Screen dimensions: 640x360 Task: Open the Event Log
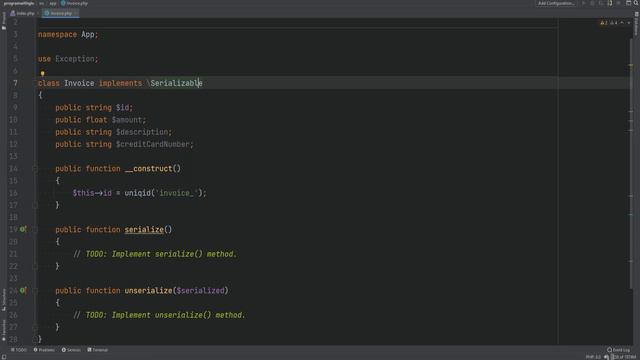click(618, 350)
